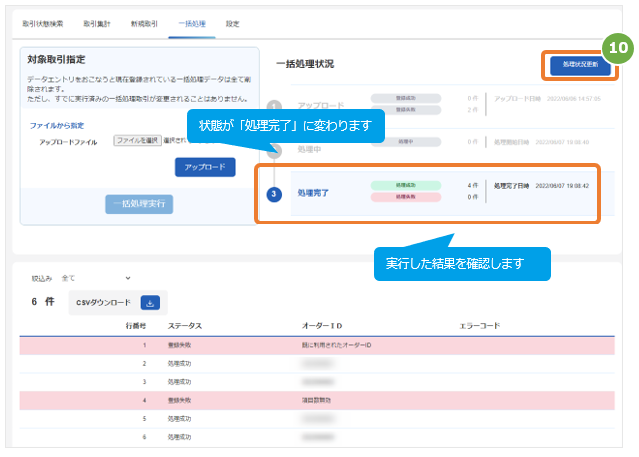Click the step 3 circle icon
This screenshot has width=639, height=457.
tap(274, 194)
